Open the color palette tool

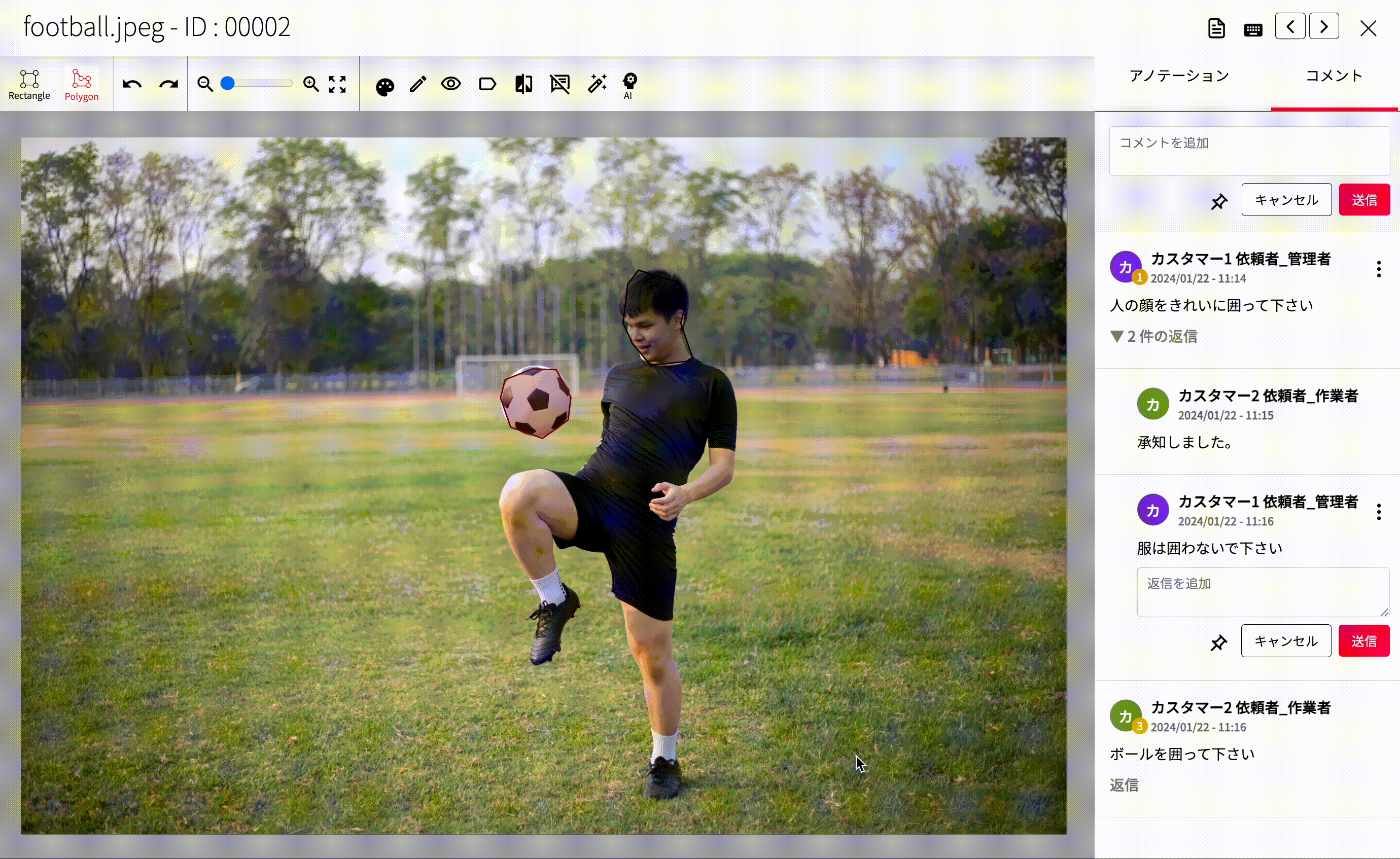(384, 86)
